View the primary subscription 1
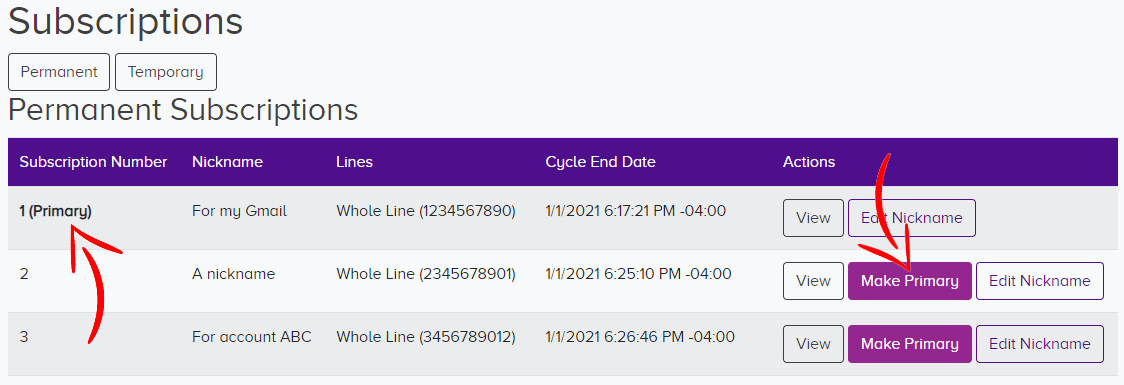Image resolution: width=1124 pixels, height=385 pixels. 813,218
